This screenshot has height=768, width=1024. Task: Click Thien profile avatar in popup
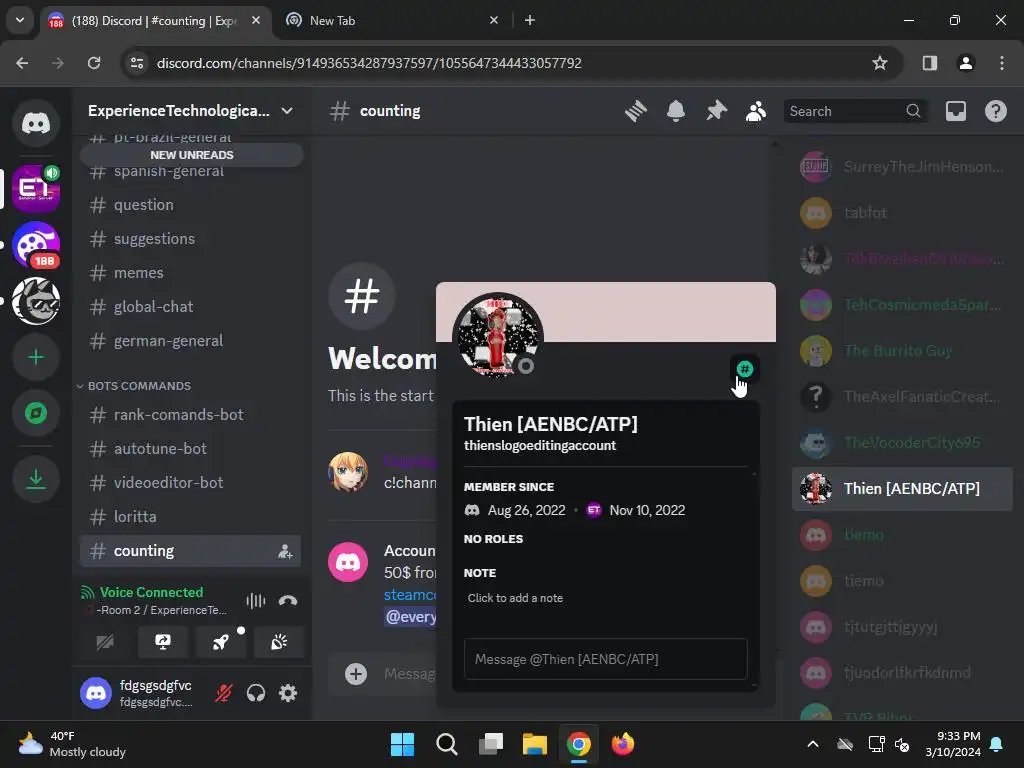pyautogui.click(x=498, y=338)
